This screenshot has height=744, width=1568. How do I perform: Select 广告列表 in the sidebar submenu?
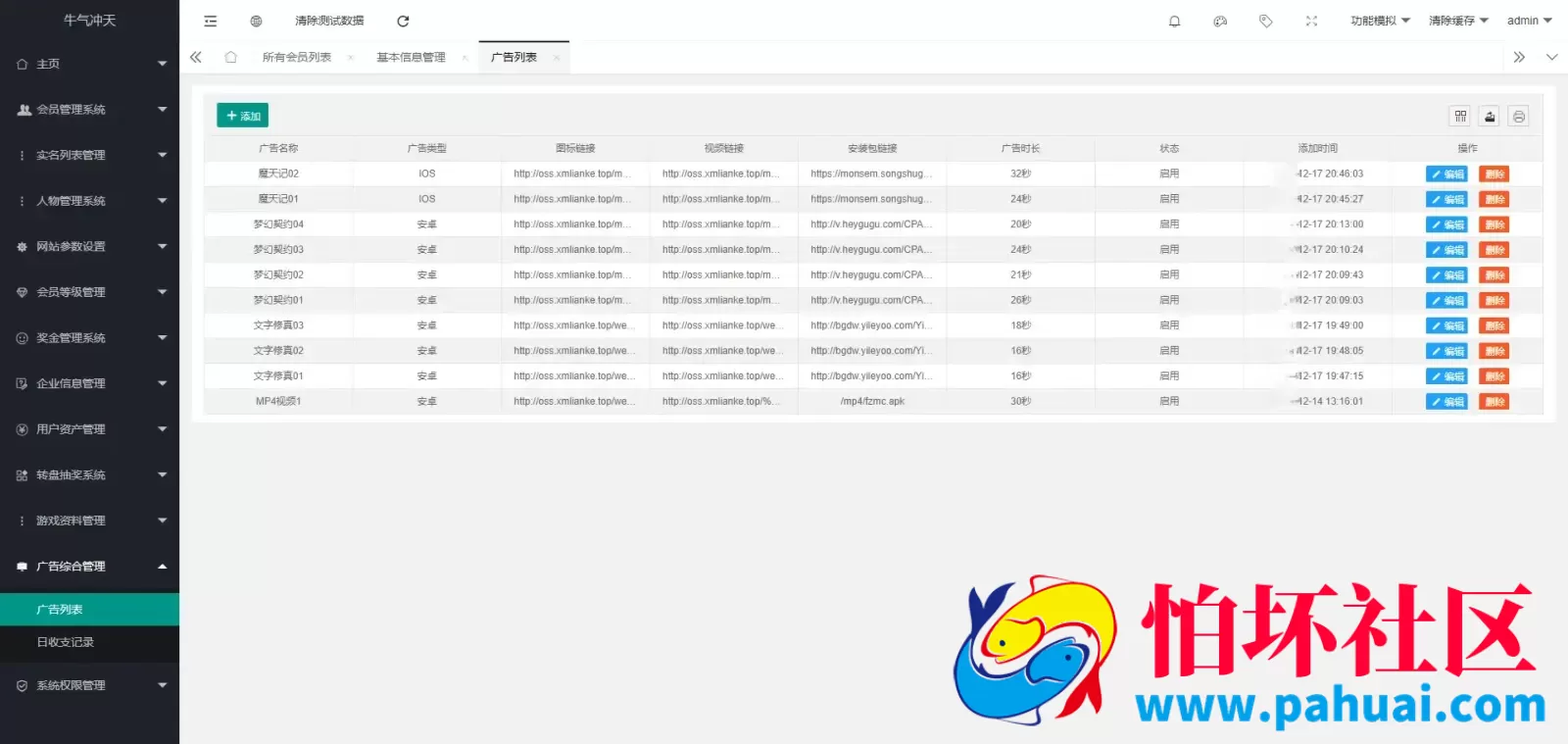coord(89,609)
